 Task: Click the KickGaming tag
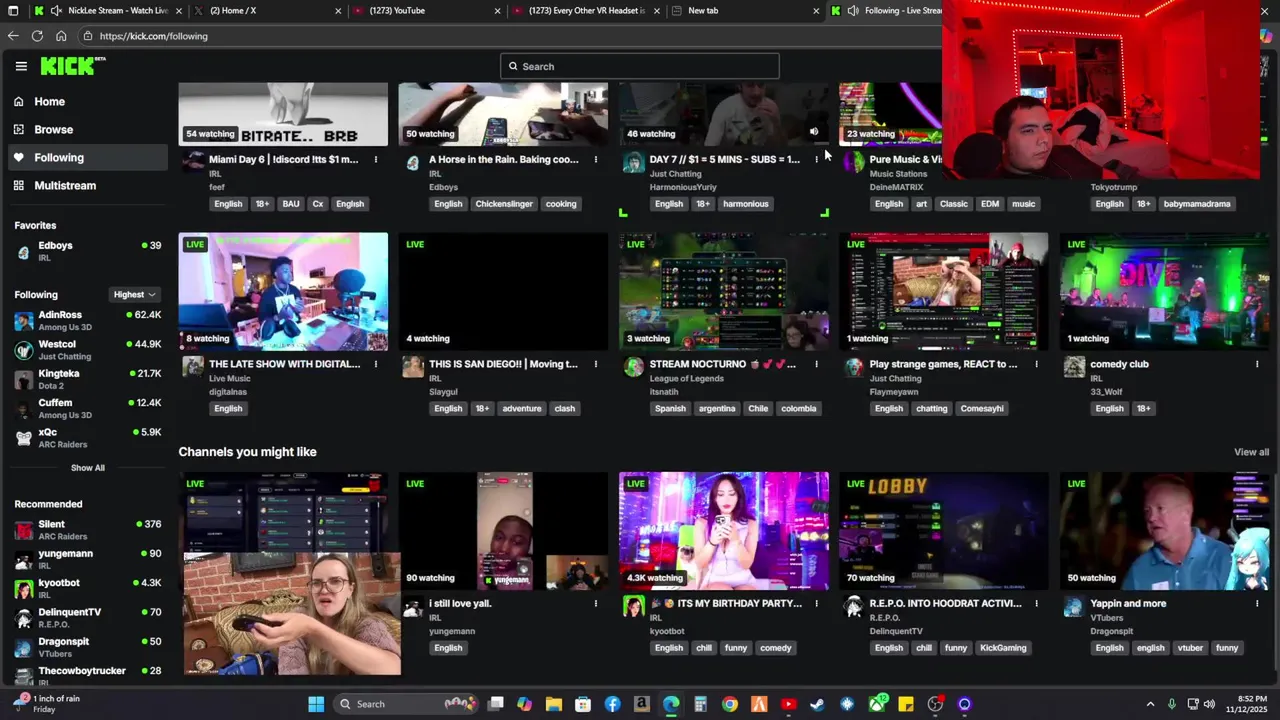1003,648
